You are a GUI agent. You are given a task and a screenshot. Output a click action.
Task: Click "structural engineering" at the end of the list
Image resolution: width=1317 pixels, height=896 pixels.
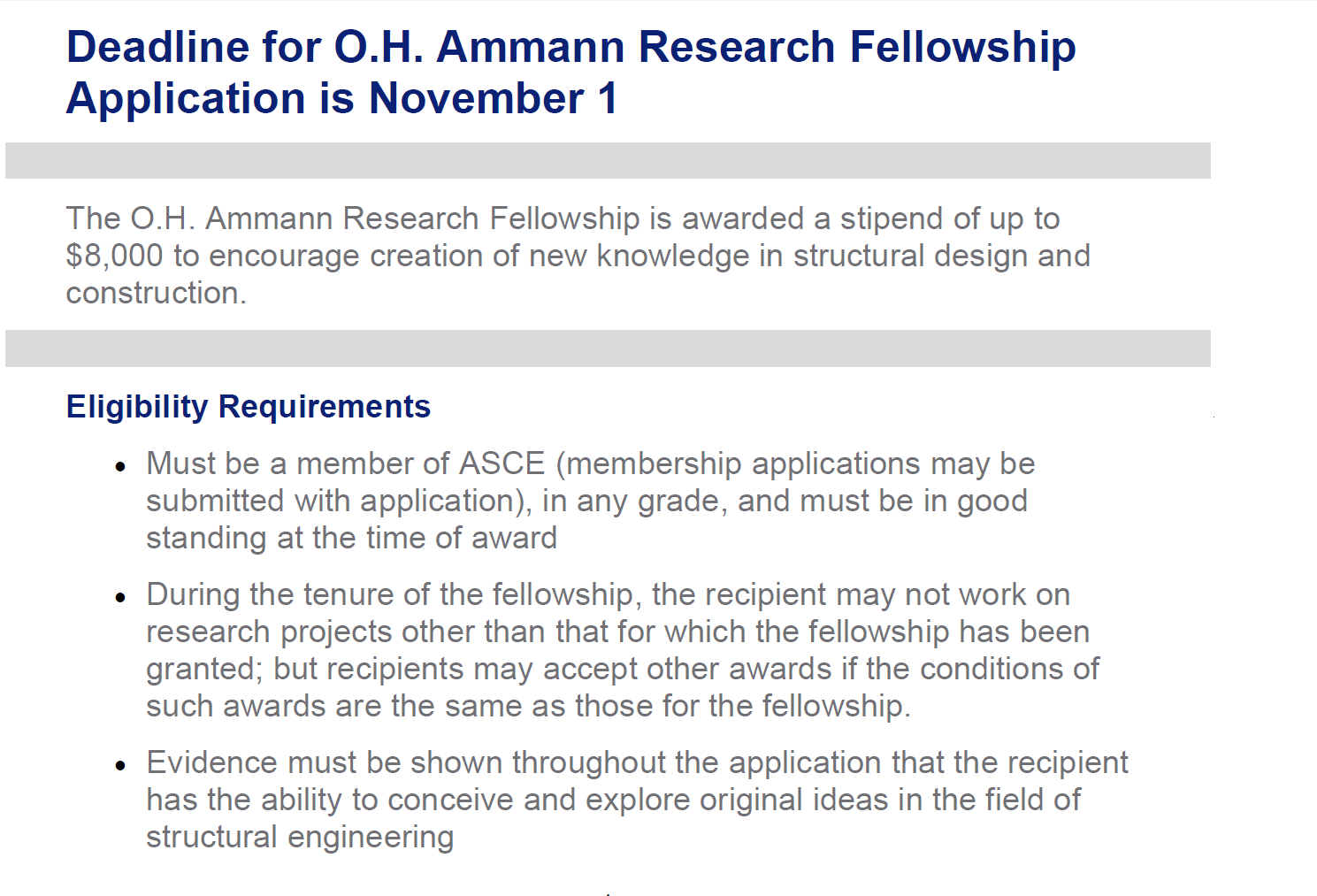300,837
